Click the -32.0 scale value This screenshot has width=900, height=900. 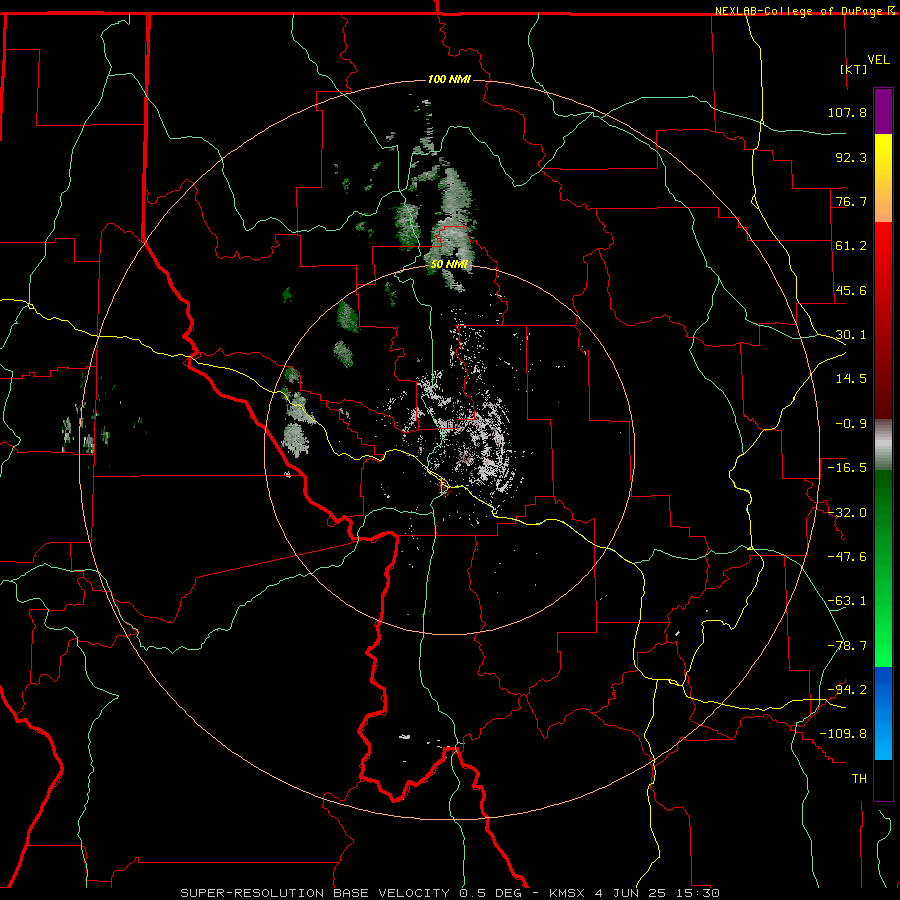coord(847,513)
